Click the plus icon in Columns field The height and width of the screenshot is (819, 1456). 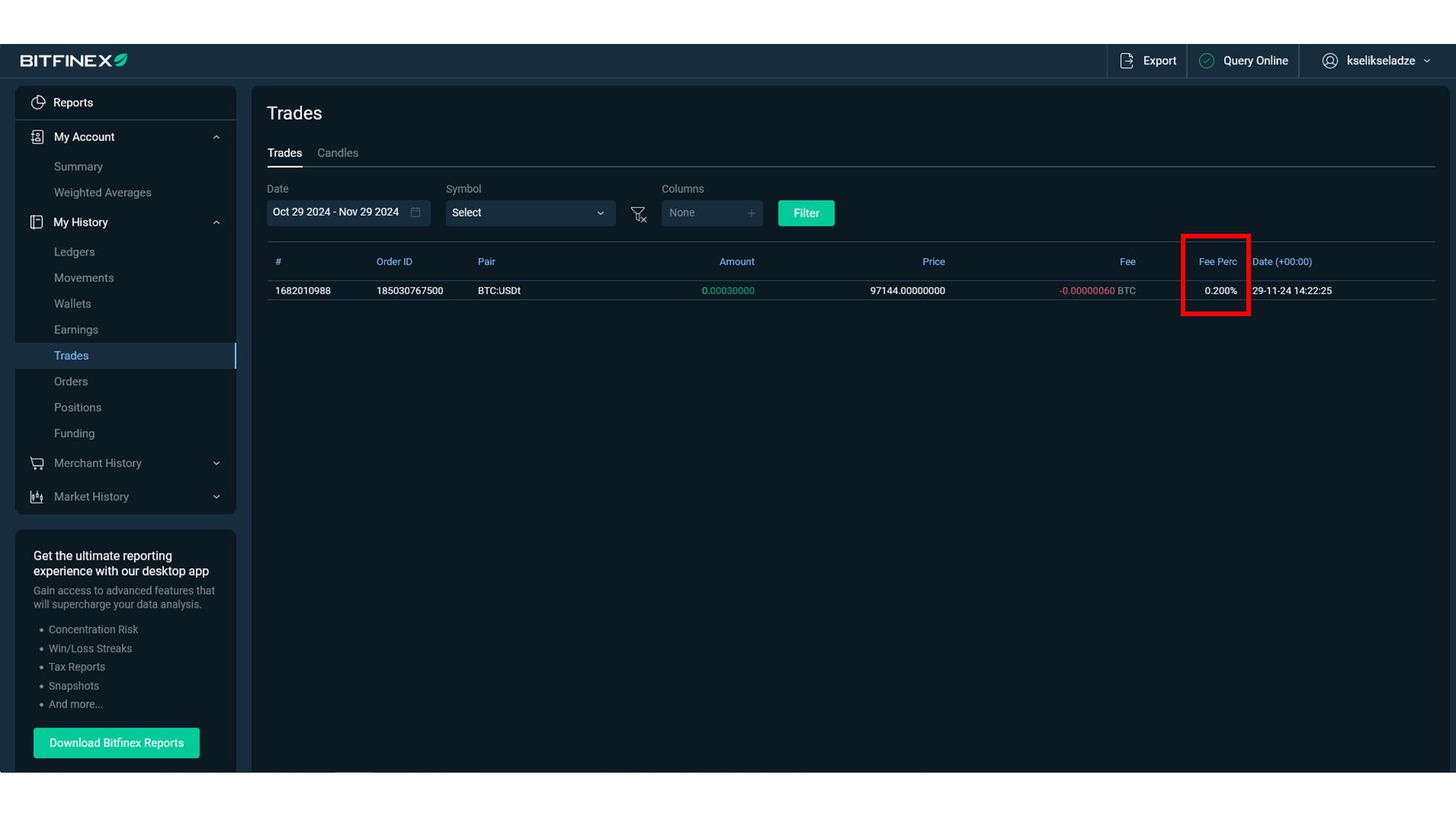752,213
